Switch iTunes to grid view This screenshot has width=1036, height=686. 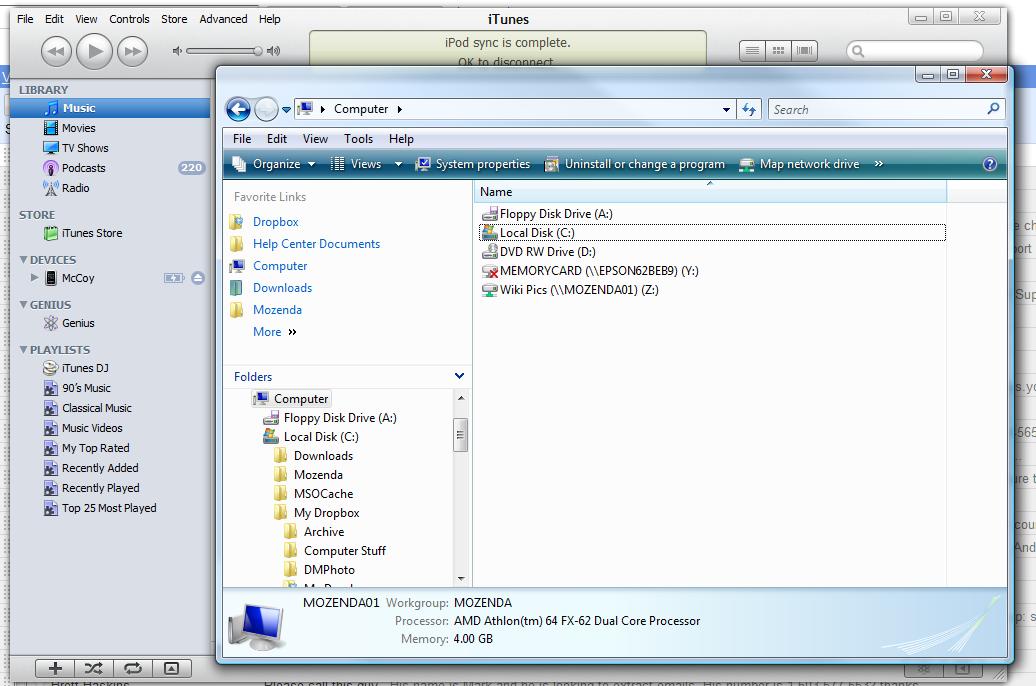pyautogui.click(x=778, y=51)
